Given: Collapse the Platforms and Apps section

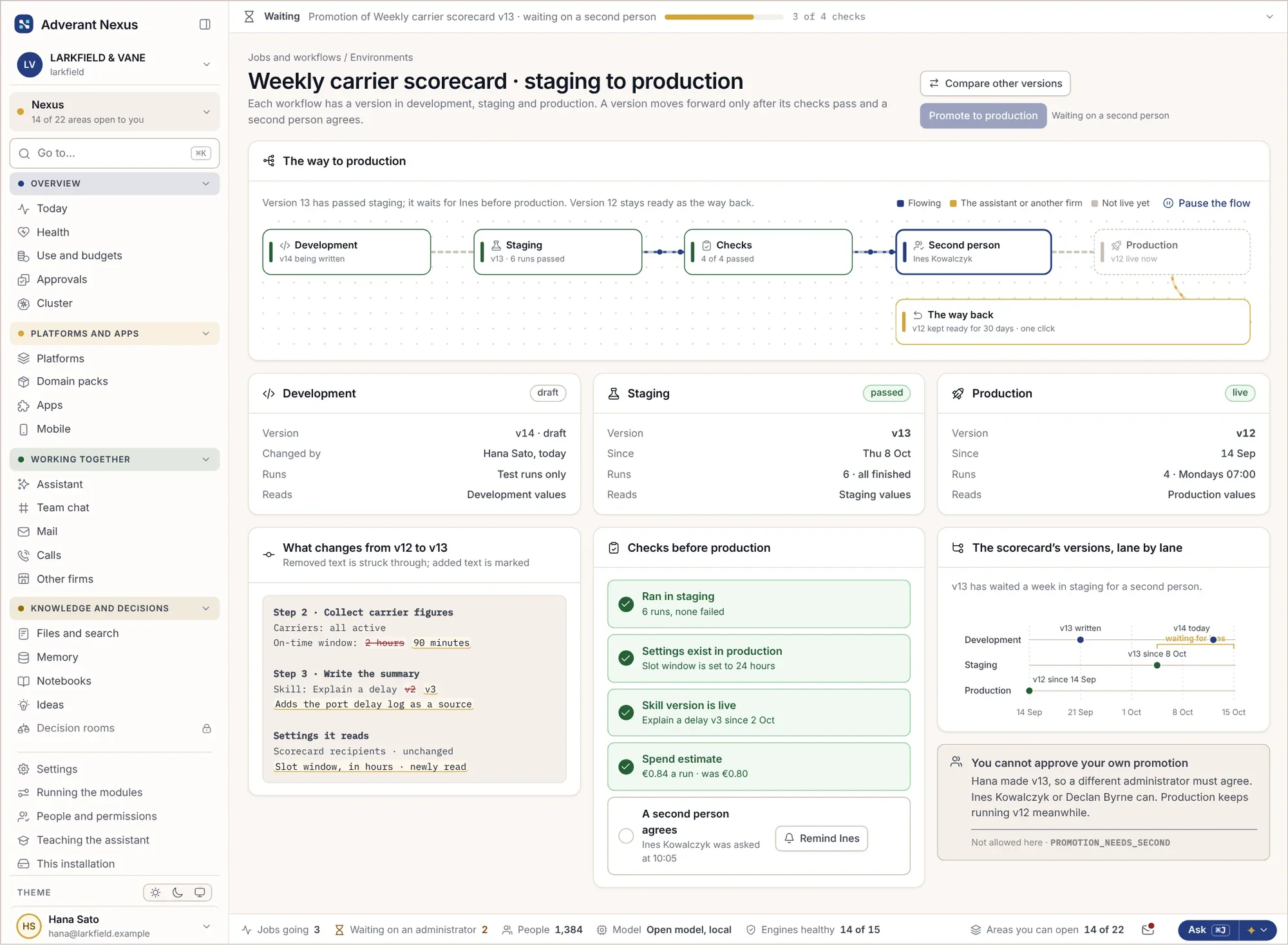Looking at the screenshot, I should [x=115, y=333].
